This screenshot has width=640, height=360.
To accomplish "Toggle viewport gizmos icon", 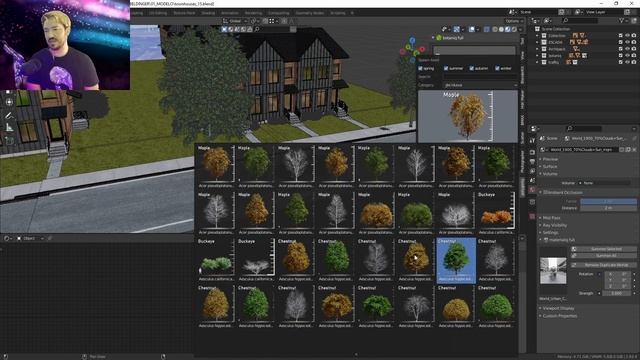I will pyautogui.click(x=457, y=29).
